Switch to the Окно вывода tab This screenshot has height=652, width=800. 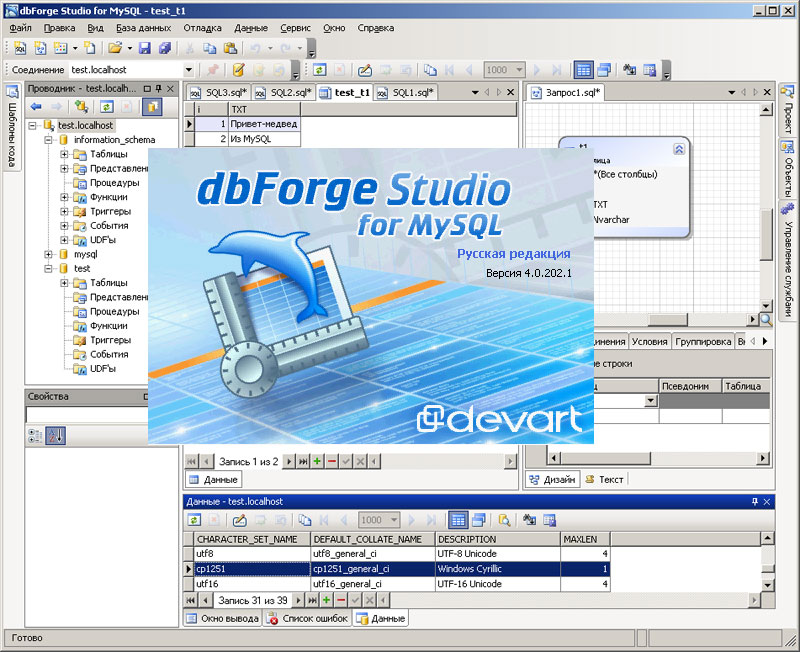tap(222, 618)
